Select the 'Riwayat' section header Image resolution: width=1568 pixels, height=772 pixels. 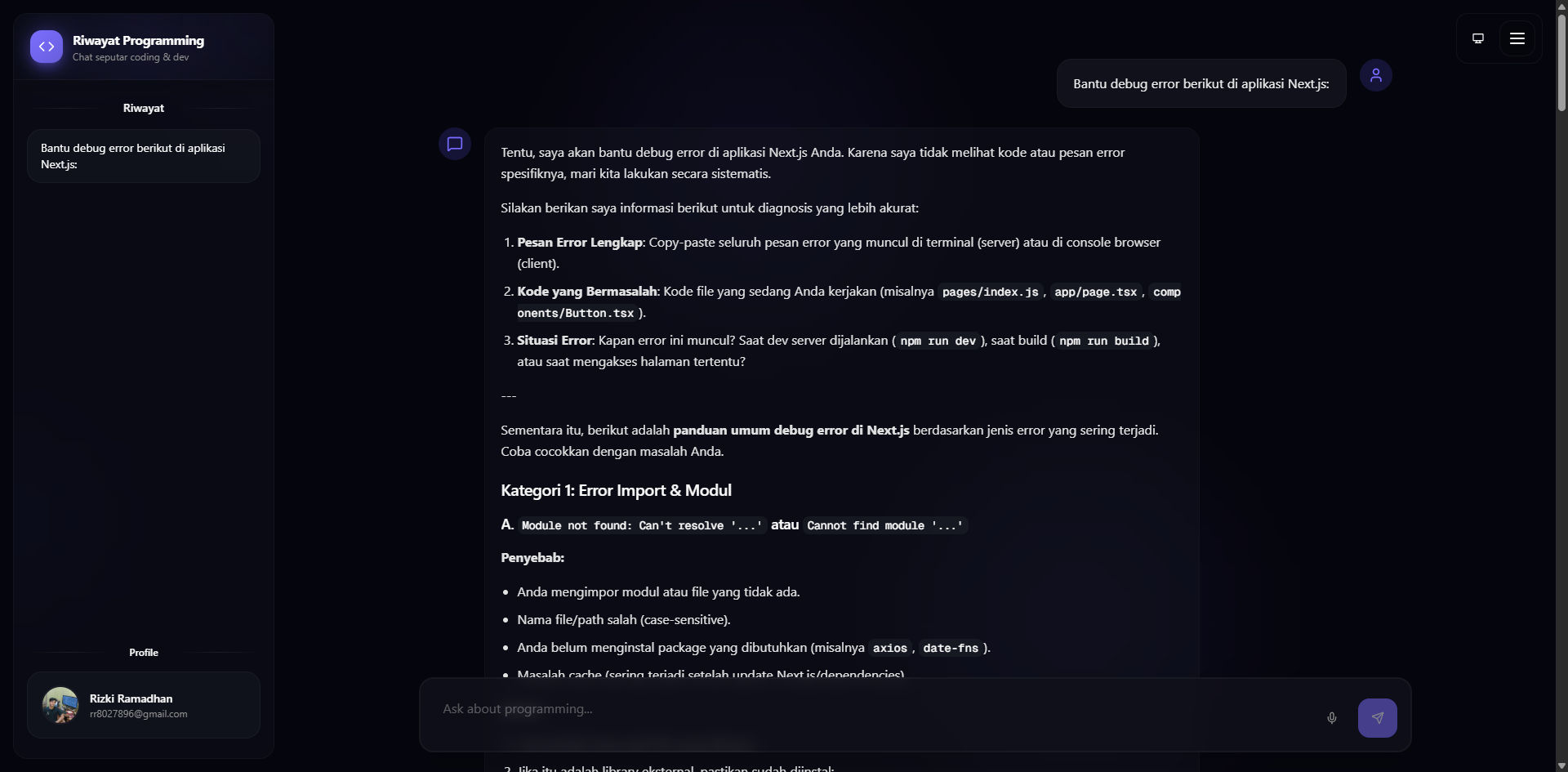[144, 108]
